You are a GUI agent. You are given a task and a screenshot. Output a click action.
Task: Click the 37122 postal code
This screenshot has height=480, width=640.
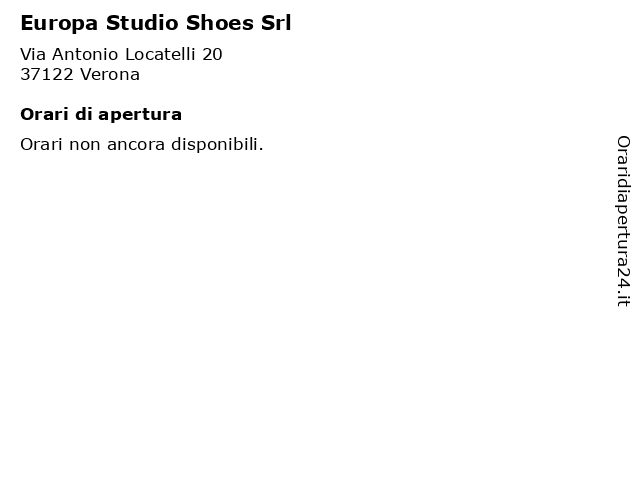[x=47, y=75]
